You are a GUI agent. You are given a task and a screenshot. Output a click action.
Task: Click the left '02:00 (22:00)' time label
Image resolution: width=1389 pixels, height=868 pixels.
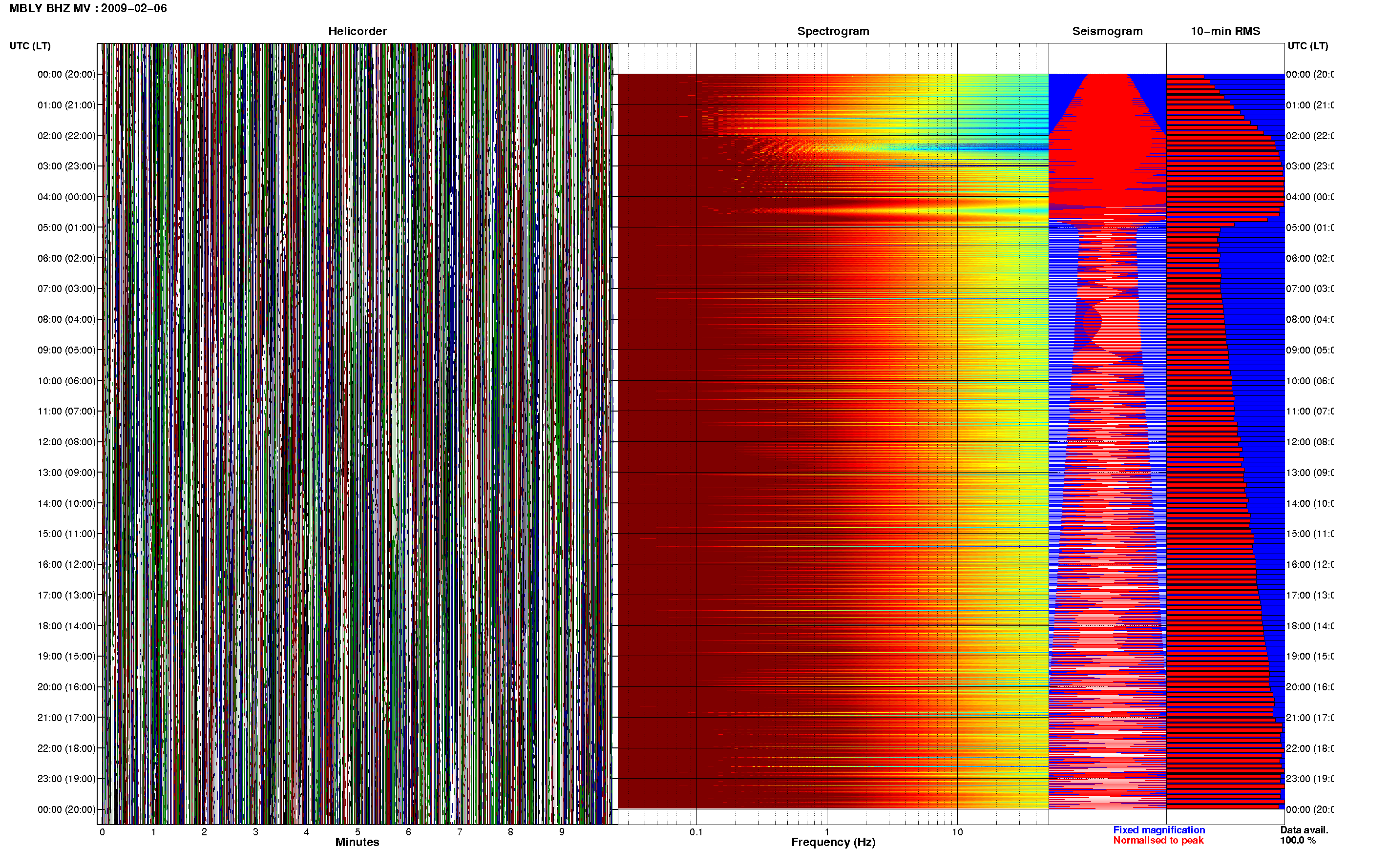coord(66,136)
